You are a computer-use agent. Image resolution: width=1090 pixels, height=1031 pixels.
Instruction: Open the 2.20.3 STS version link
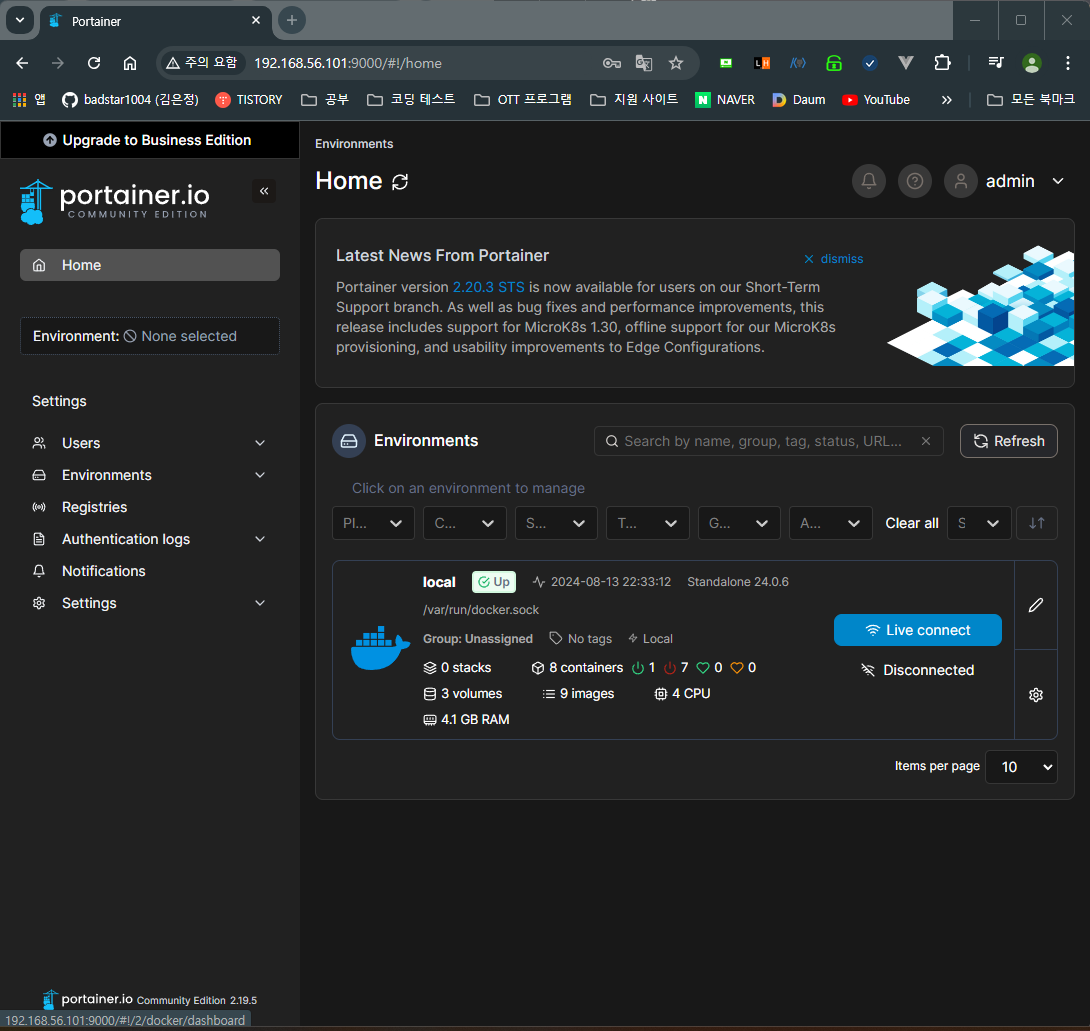point(489,287)
